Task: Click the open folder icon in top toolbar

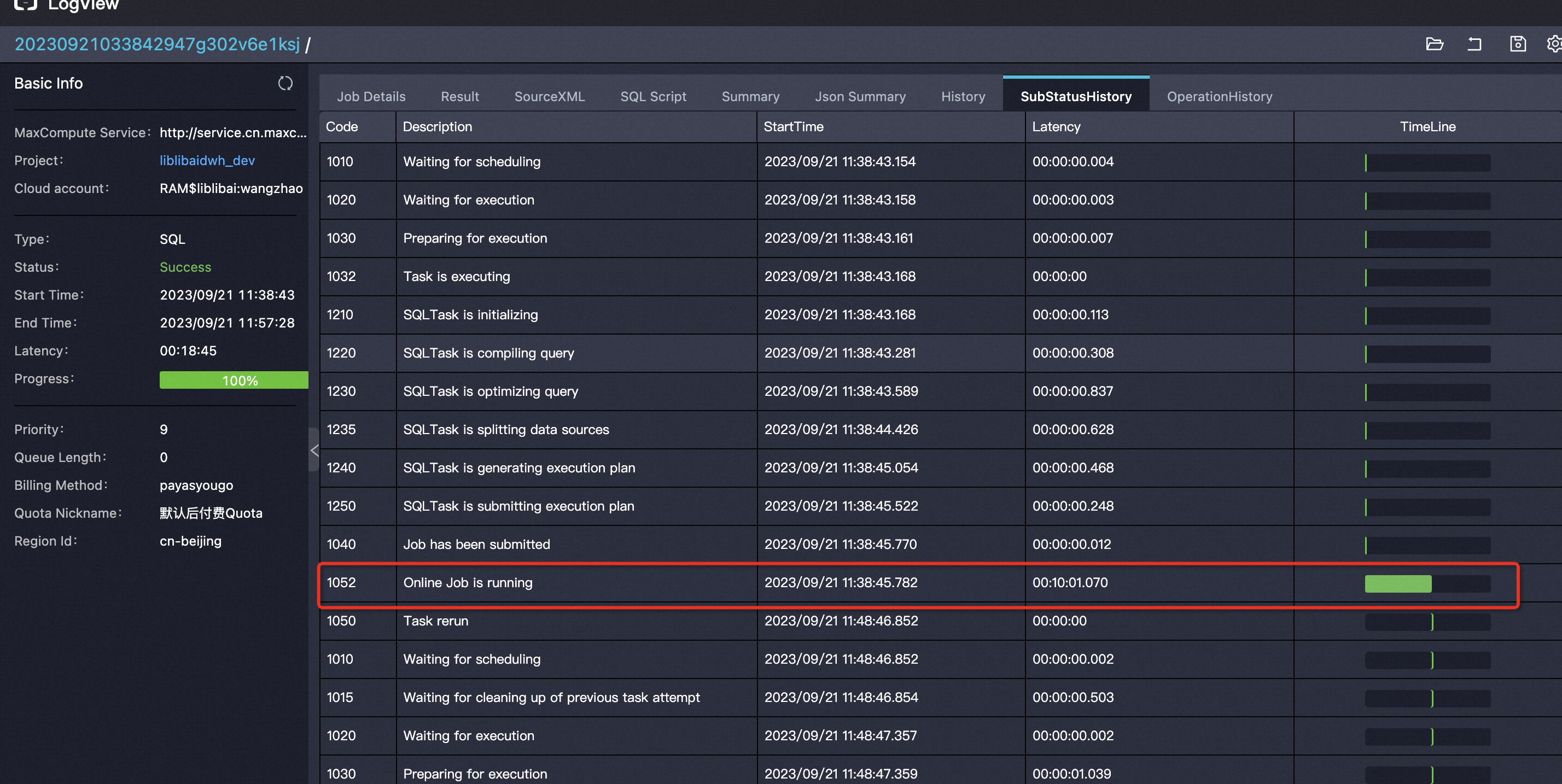Action: [x=1434, y=44]
